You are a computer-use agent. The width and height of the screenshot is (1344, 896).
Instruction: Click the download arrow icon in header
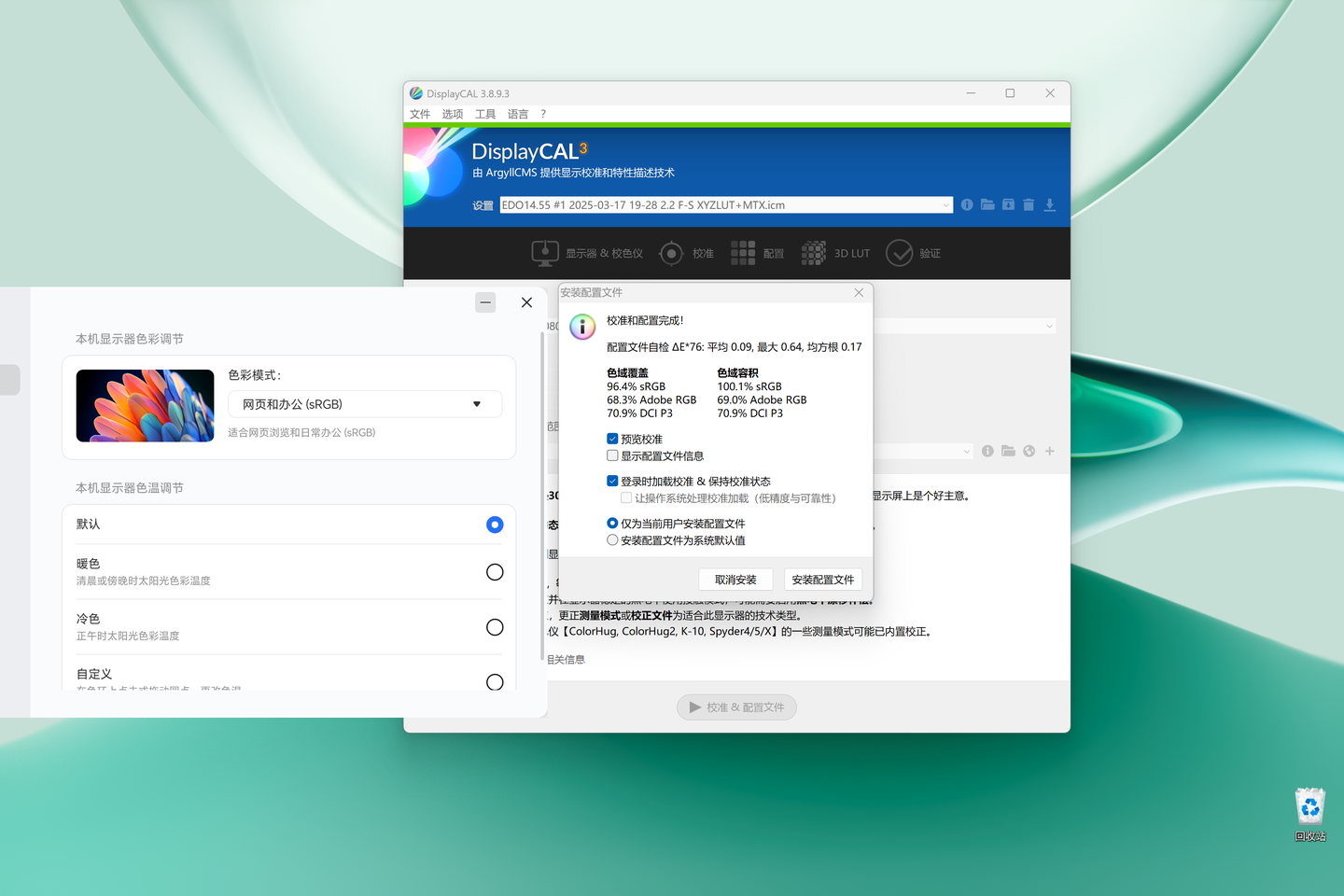[x=1049, y=204]
